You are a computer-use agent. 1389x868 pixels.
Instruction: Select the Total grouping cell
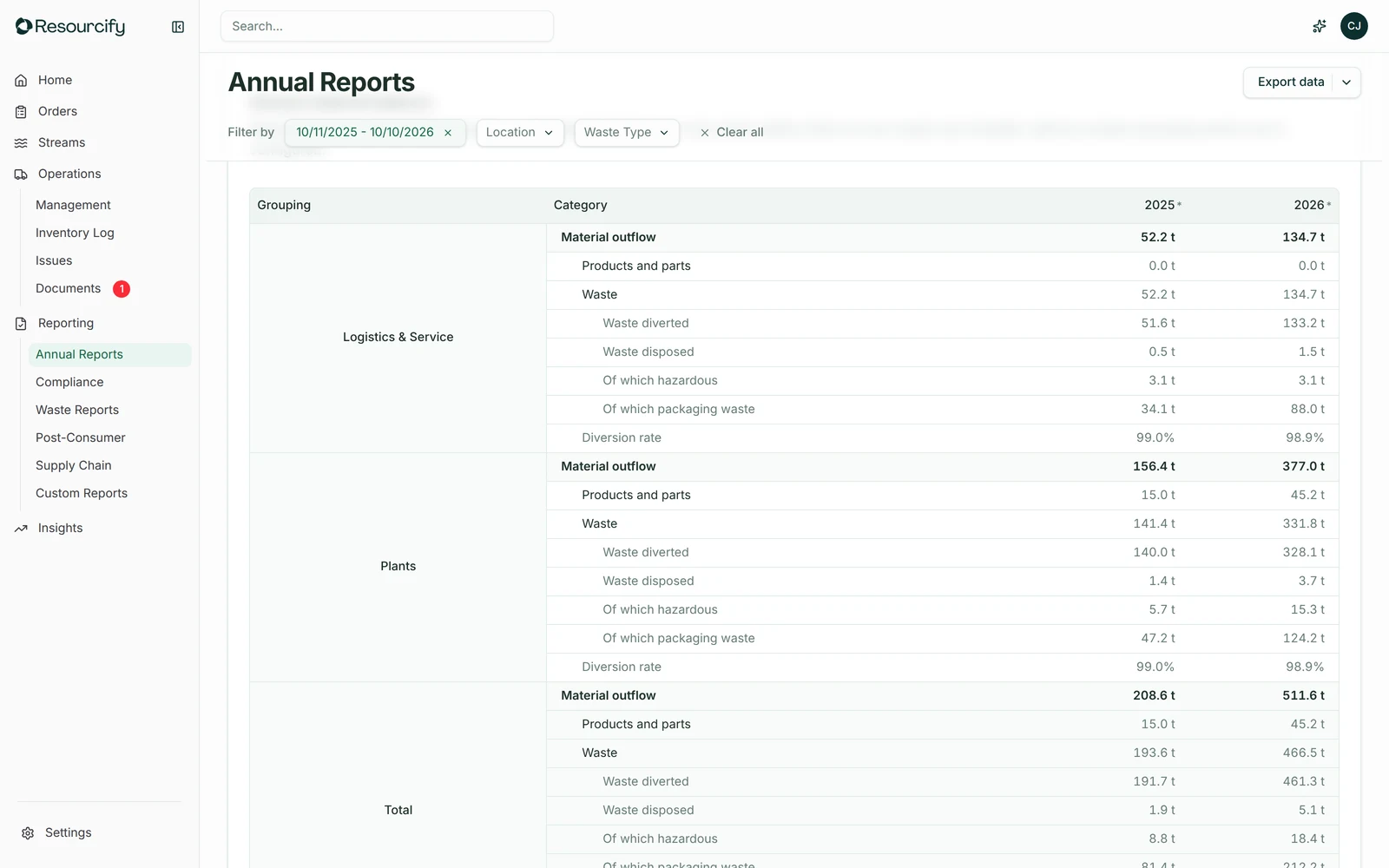(398, 810)
